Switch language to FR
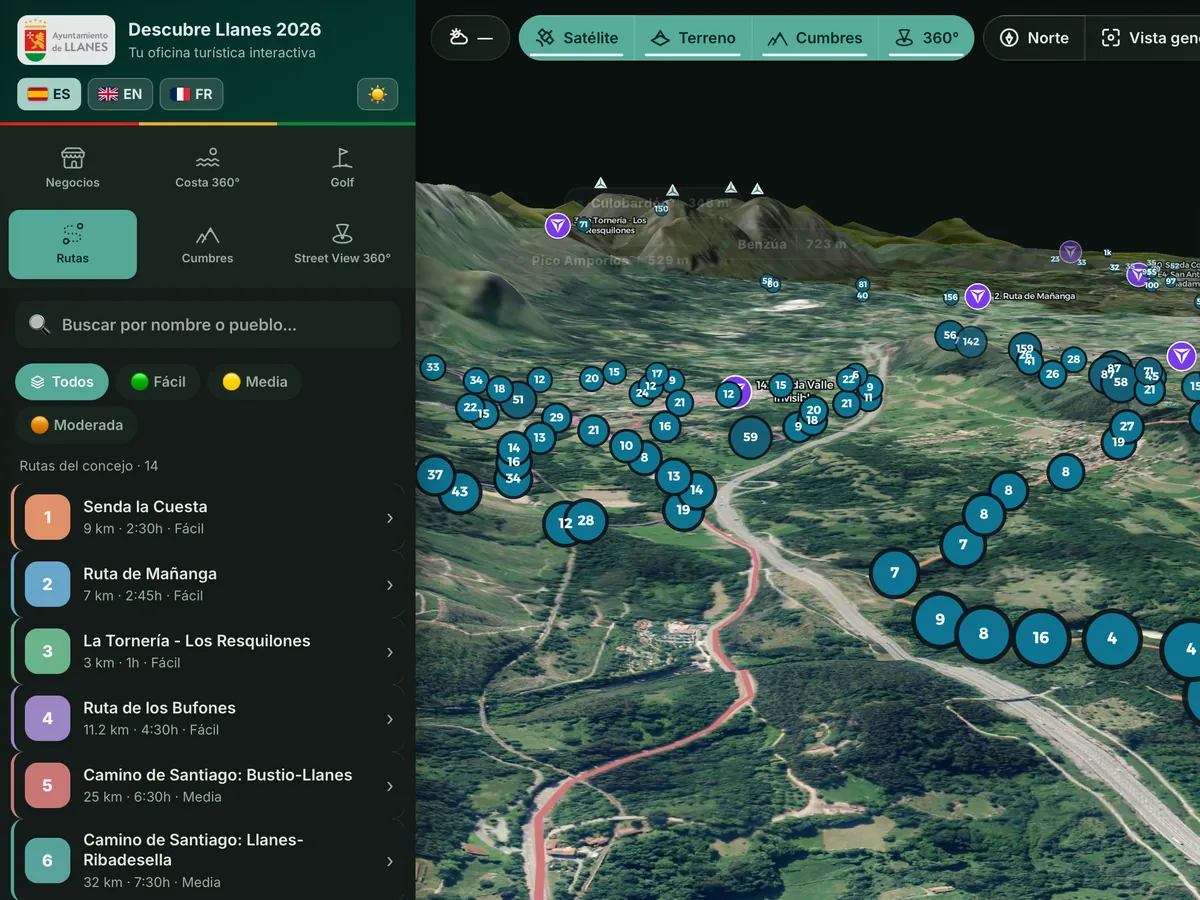The width and height of the screenshot is (1200, 900). (191, 94)
